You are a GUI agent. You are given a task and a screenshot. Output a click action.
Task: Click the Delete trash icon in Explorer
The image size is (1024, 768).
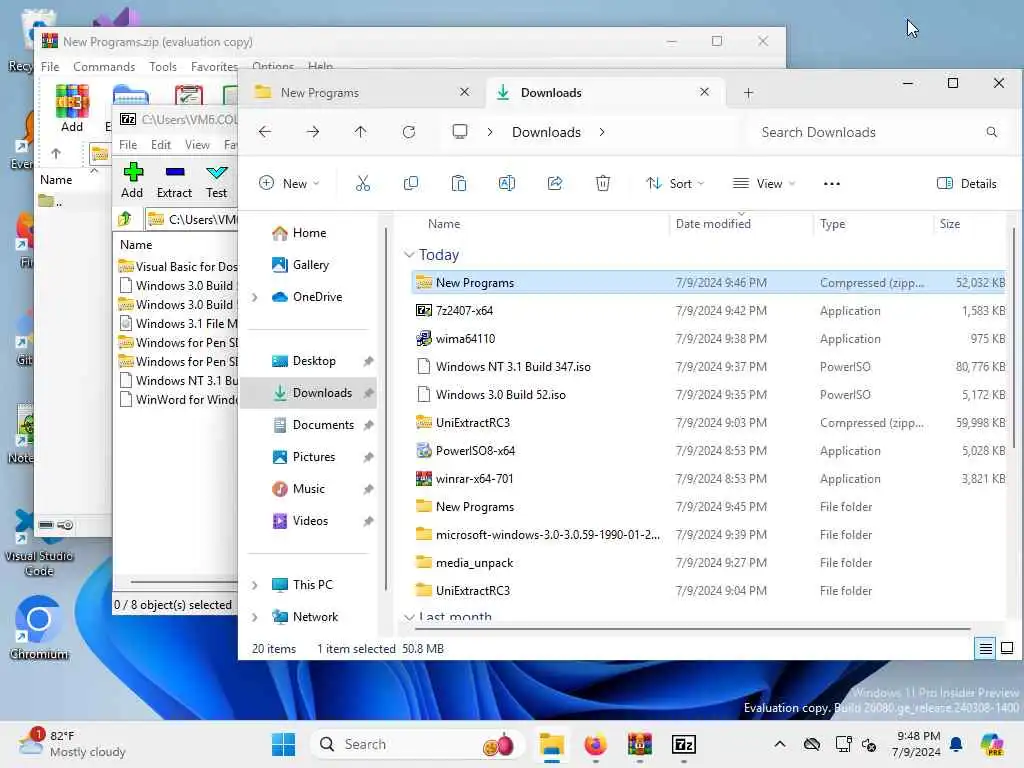603,184
